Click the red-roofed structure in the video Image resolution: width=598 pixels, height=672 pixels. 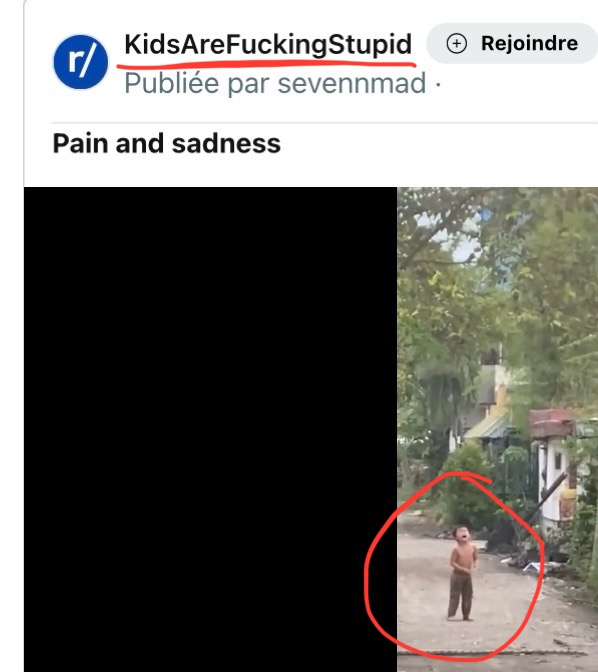tap(553, 422)
